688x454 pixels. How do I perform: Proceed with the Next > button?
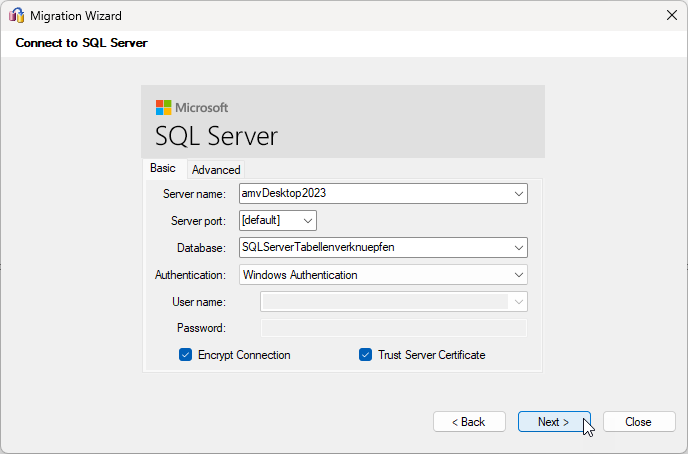click(x=554, y=422)
